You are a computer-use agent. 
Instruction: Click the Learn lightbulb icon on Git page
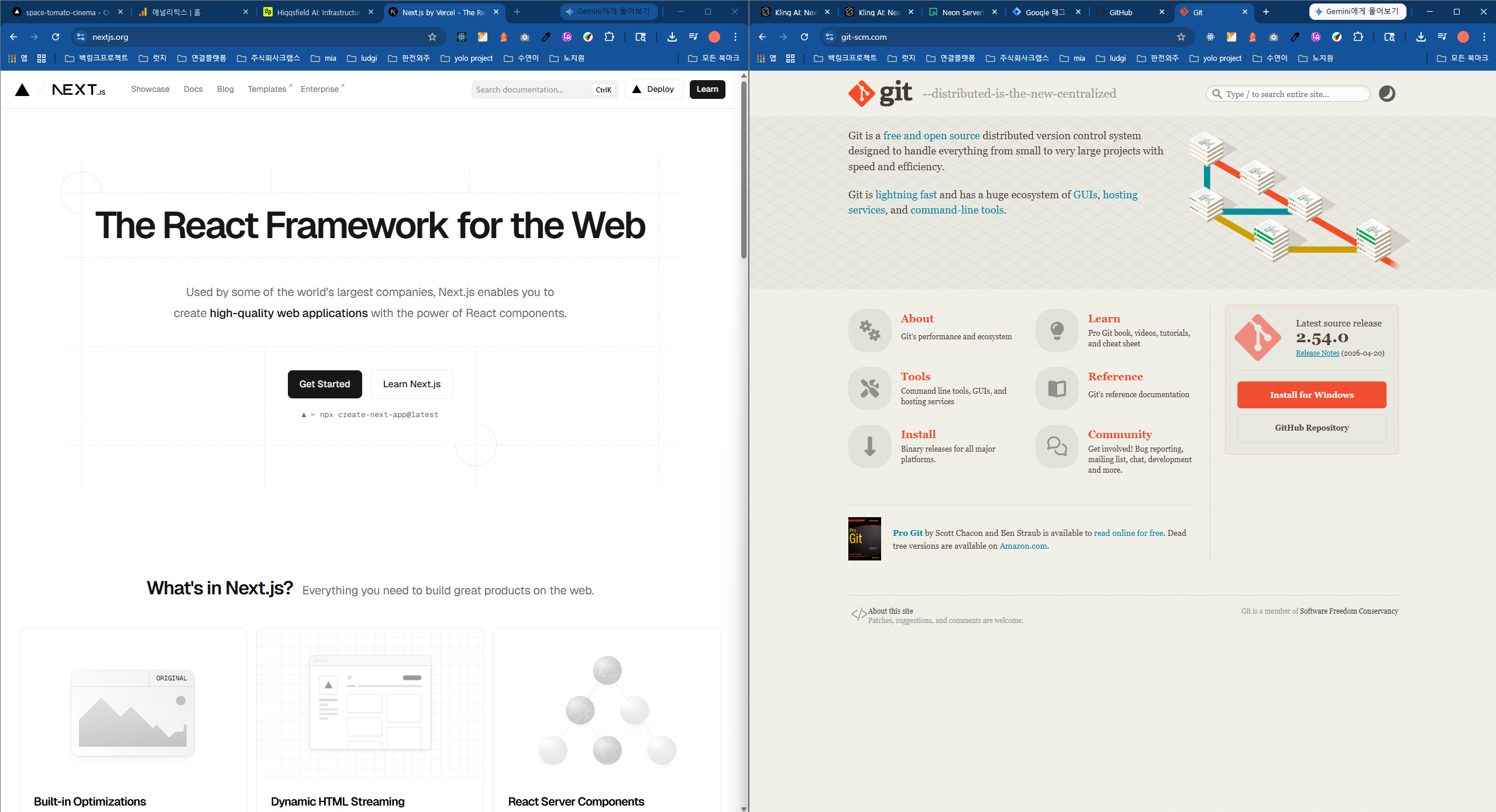click(x=1057, y=331)
